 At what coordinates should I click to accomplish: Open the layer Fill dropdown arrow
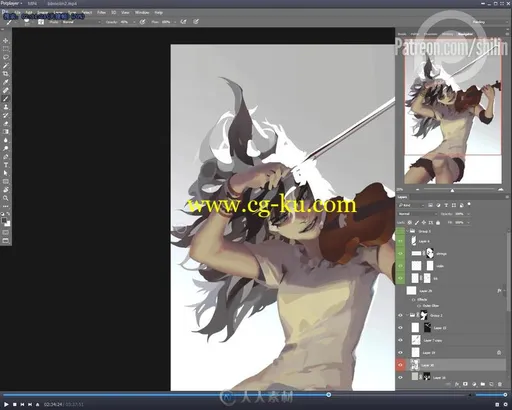pyautogui.click(x=468, y=222)
